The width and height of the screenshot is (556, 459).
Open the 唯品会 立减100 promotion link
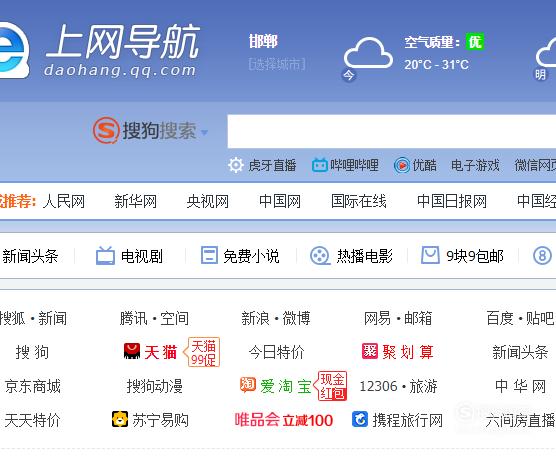pos(283,420)
